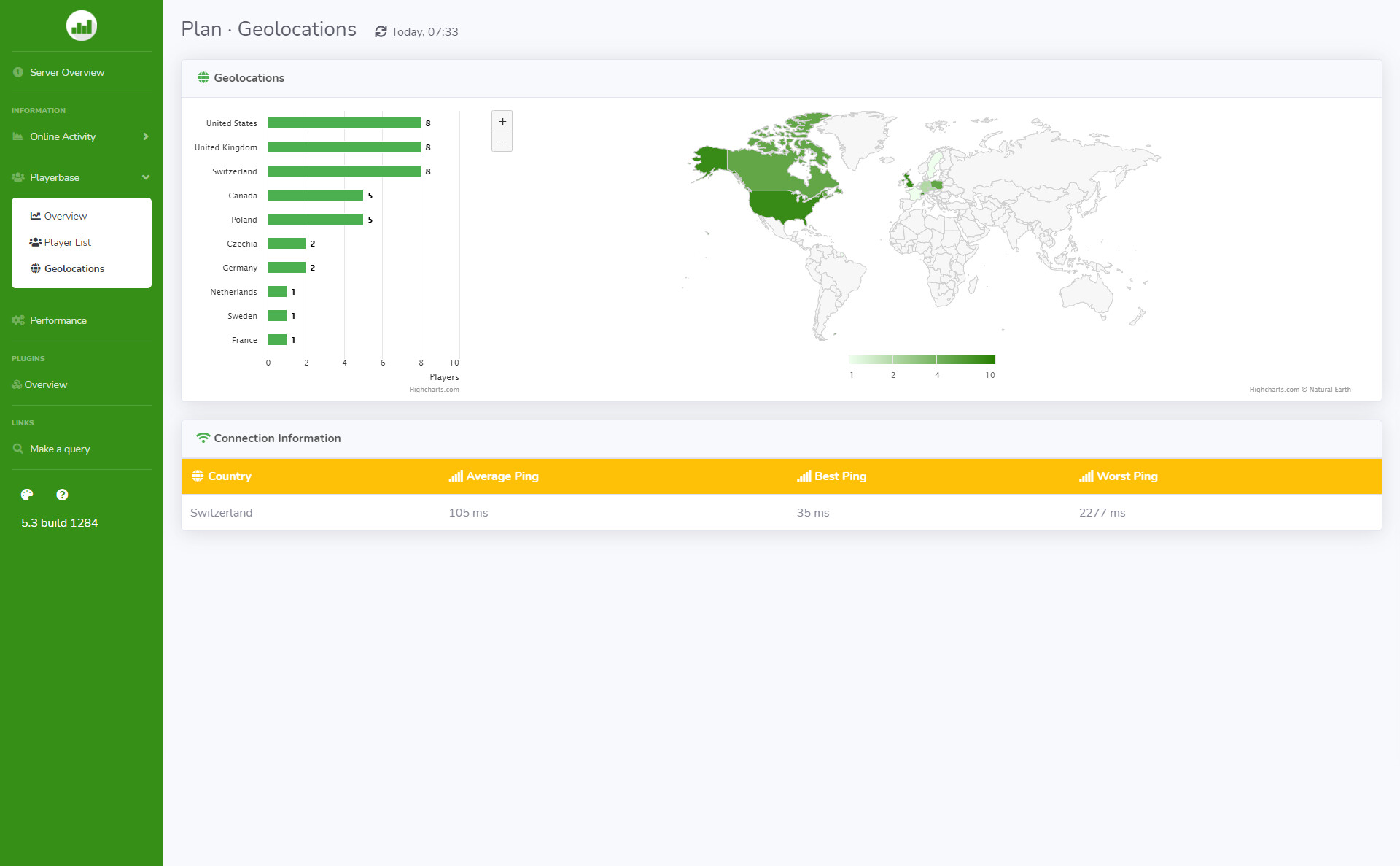Go to Server Overview page

coord(66,72)
